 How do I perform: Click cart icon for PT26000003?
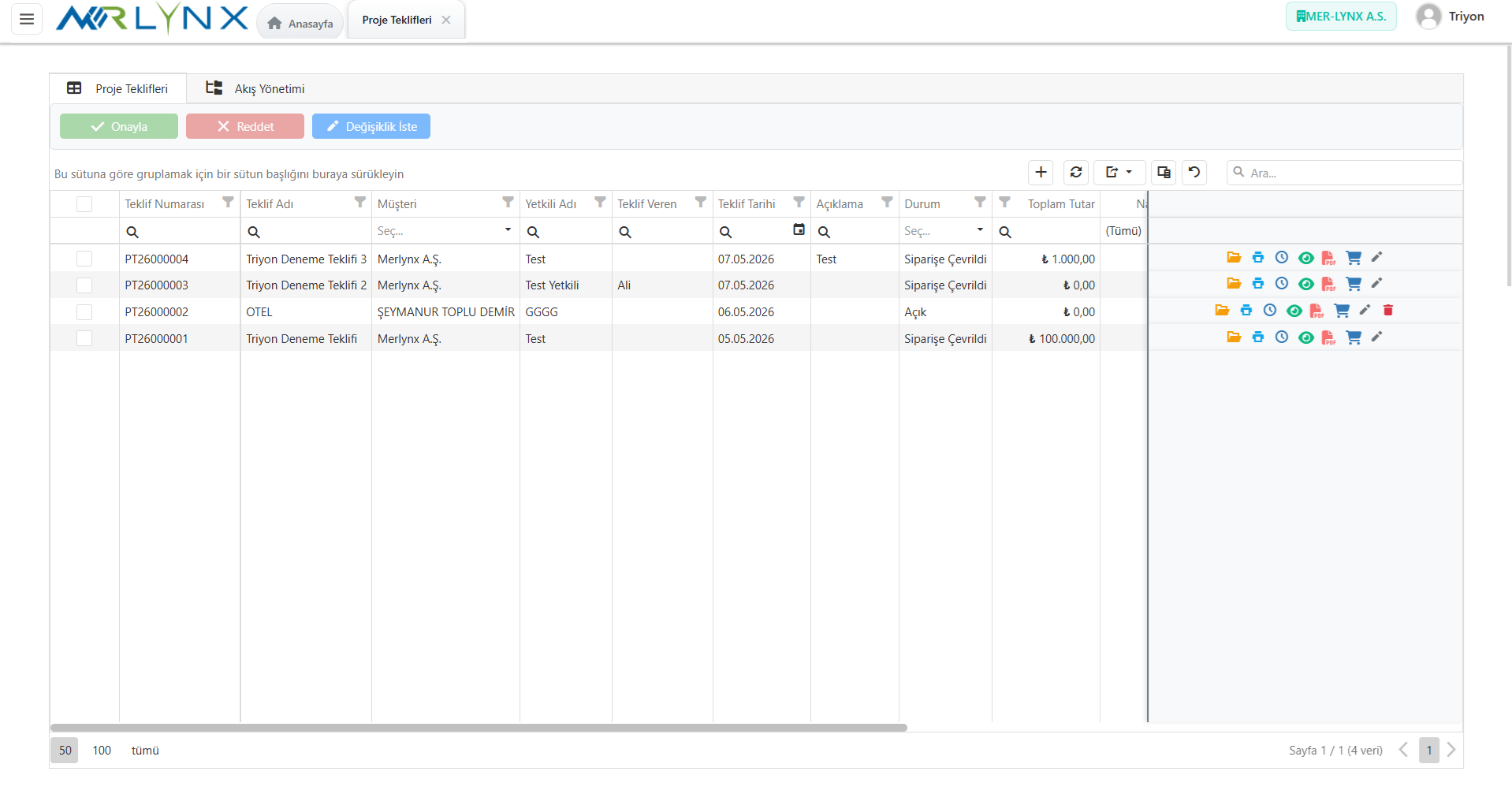[1354, 284]
